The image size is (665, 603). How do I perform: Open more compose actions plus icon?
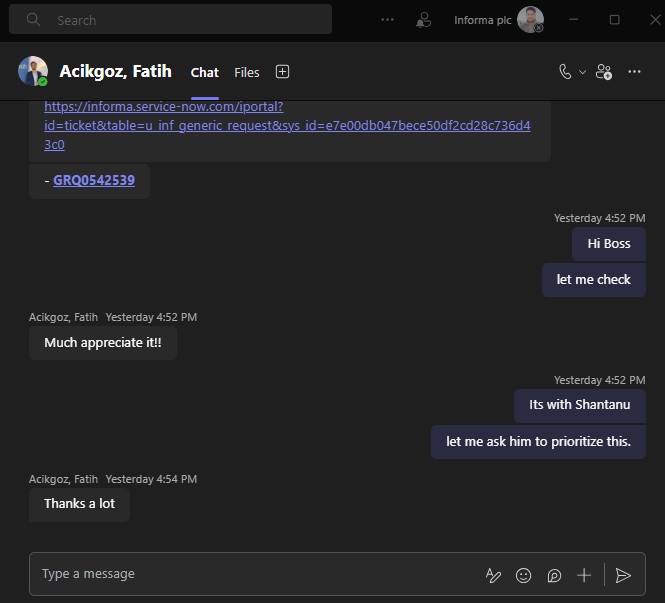click(x=584, y=575)
